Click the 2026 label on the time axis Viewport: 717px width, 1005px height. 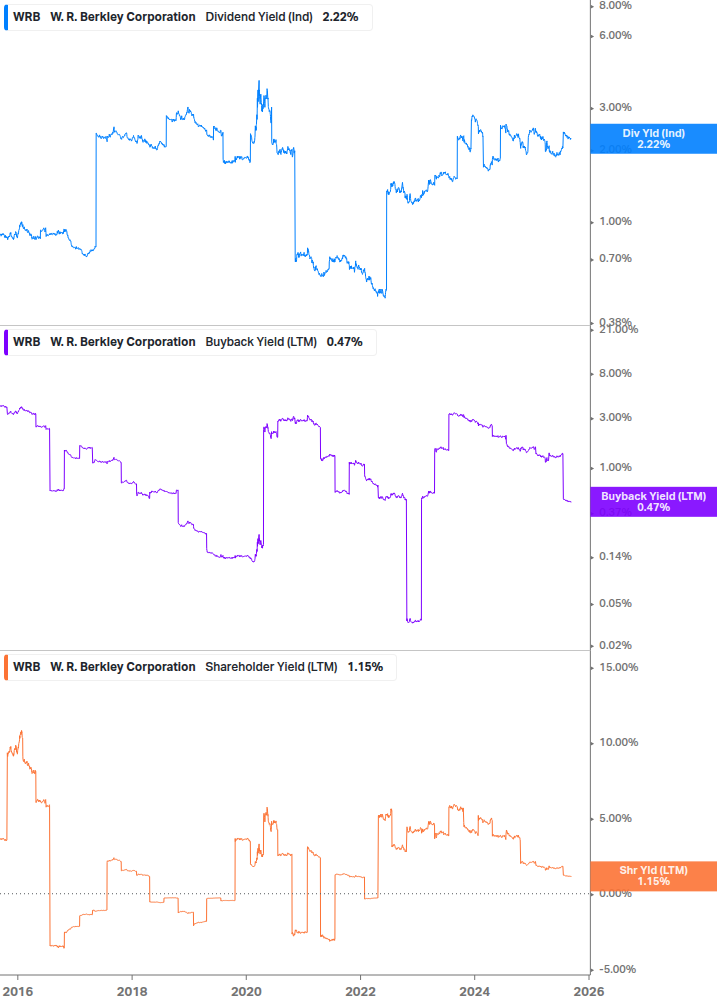(x=588, y=992)
